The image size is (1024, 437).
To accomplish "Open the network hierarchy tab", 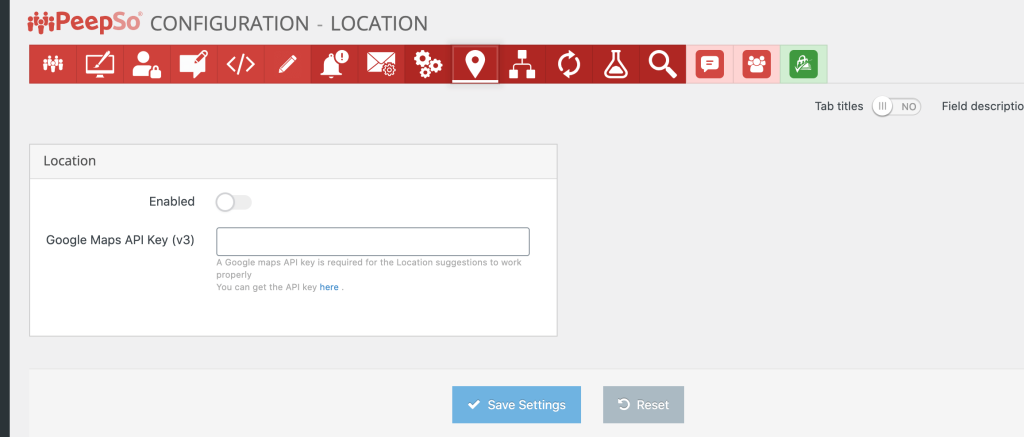I will [x=522, y=64].
